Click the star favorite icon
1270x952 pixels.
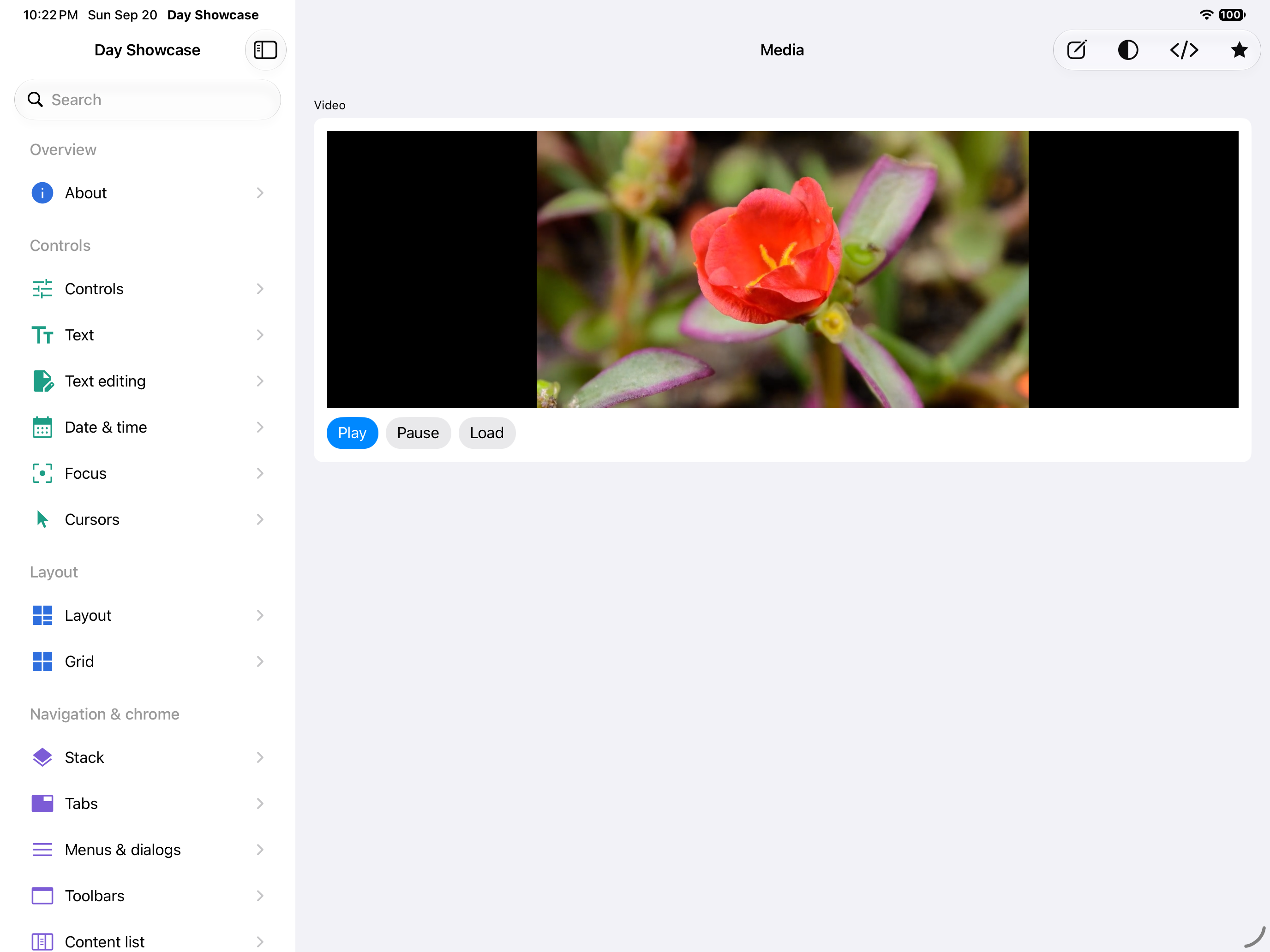(1239, 50)
